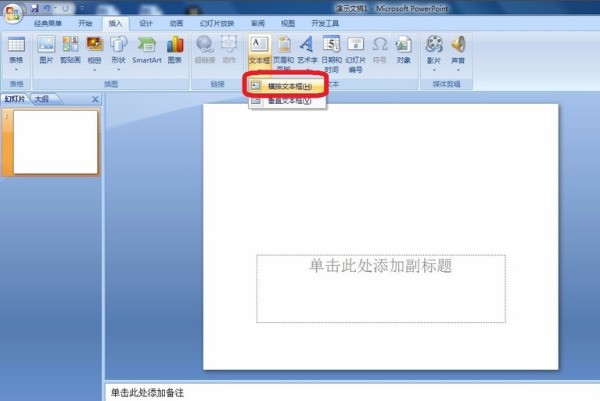
Task: Select slide 1 thumbnail
Action: pyautogui.click(x=55, y=142)
